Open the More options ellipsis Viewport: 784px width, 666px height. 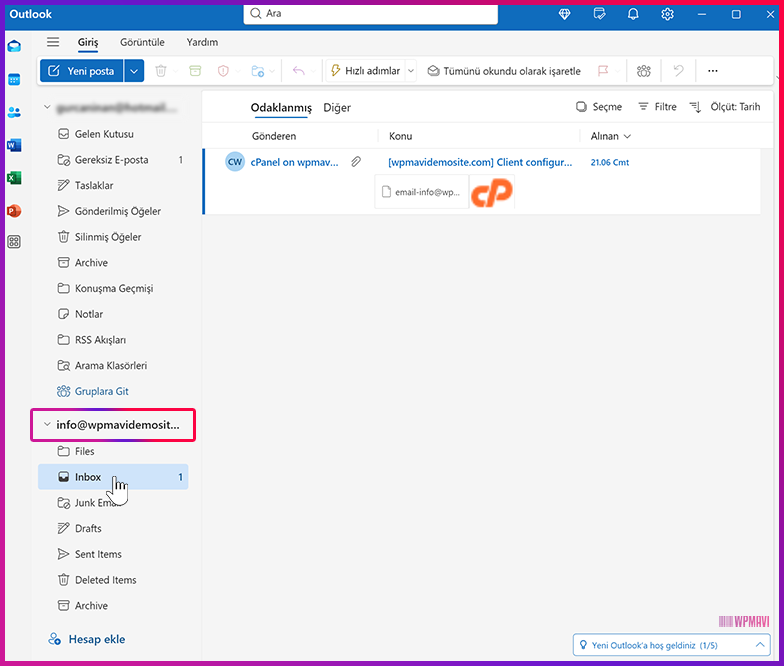point(712,71)
